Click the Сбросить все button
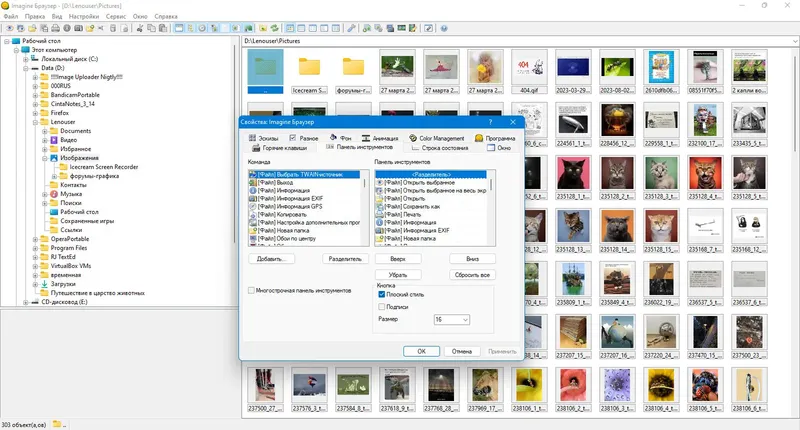This screenshot has height=430, width=800. click(x=472, y=274)
